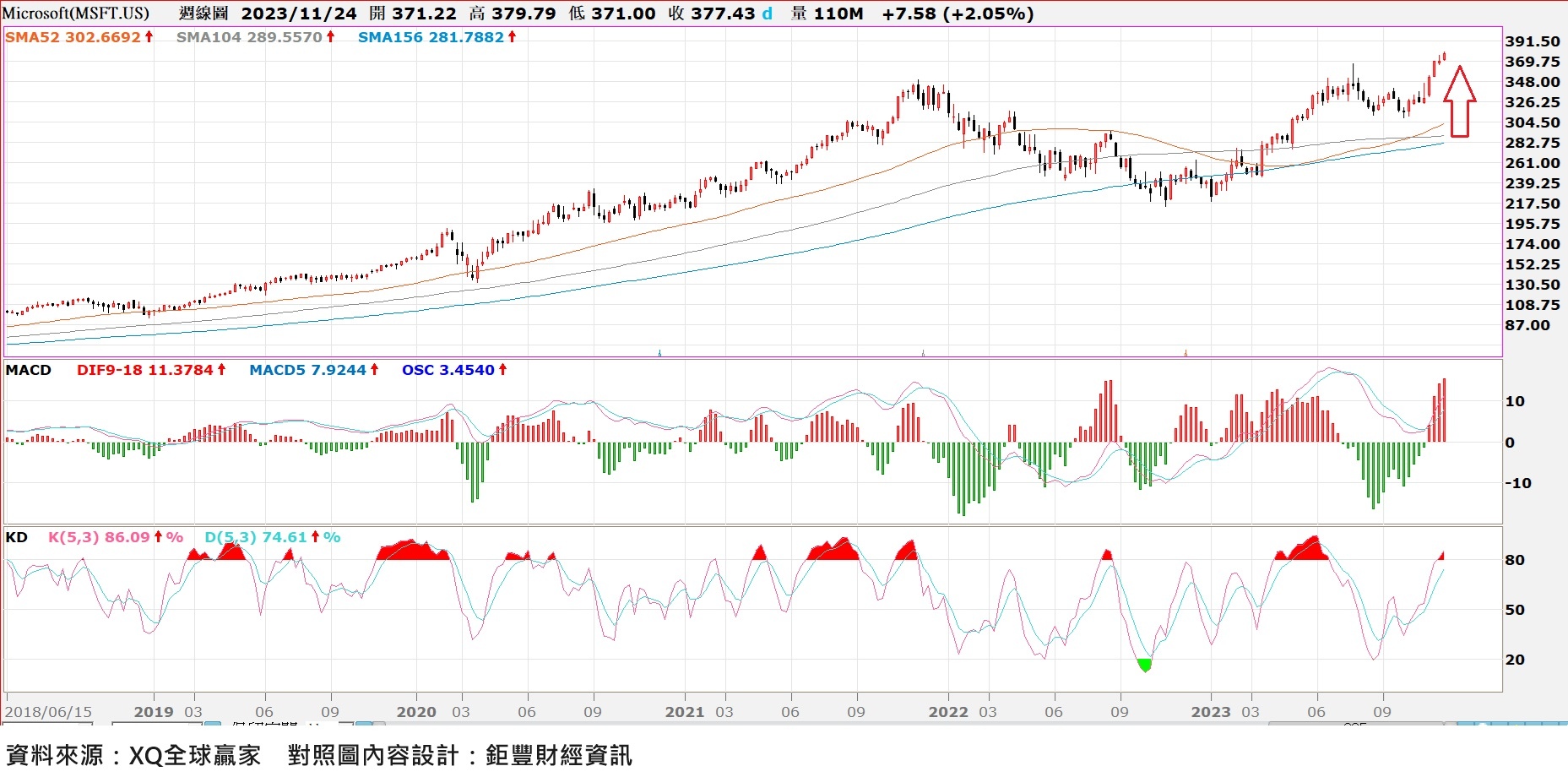Click the 2022 year label on time axis
The width and height of the screenshot is (1568, 777).
coord(948,712)
